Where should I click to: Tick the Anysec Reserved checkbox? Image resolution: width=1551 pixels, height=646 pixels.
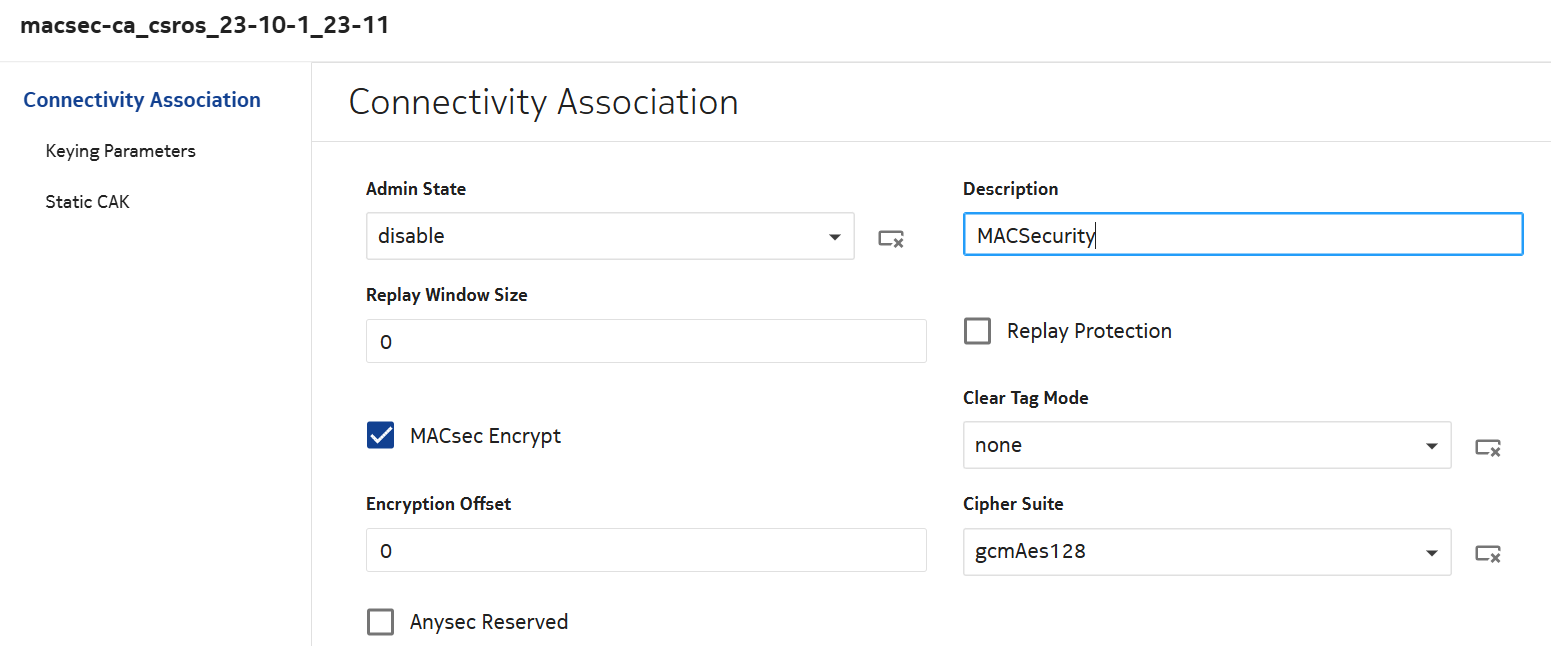(x=380, y=622)
